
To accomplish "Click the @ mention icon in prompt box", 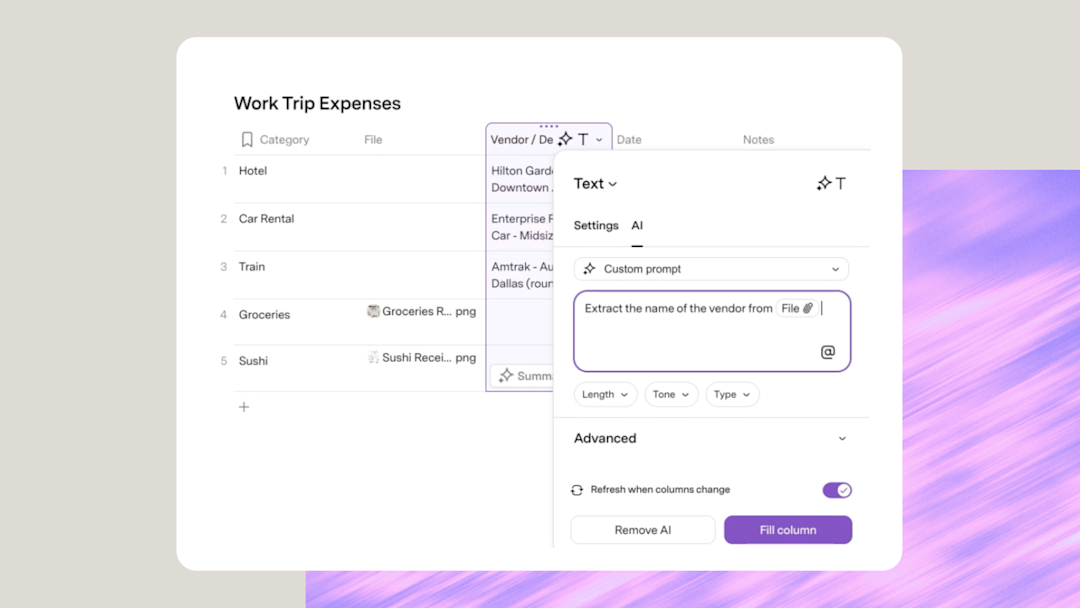I will point(827,352).
